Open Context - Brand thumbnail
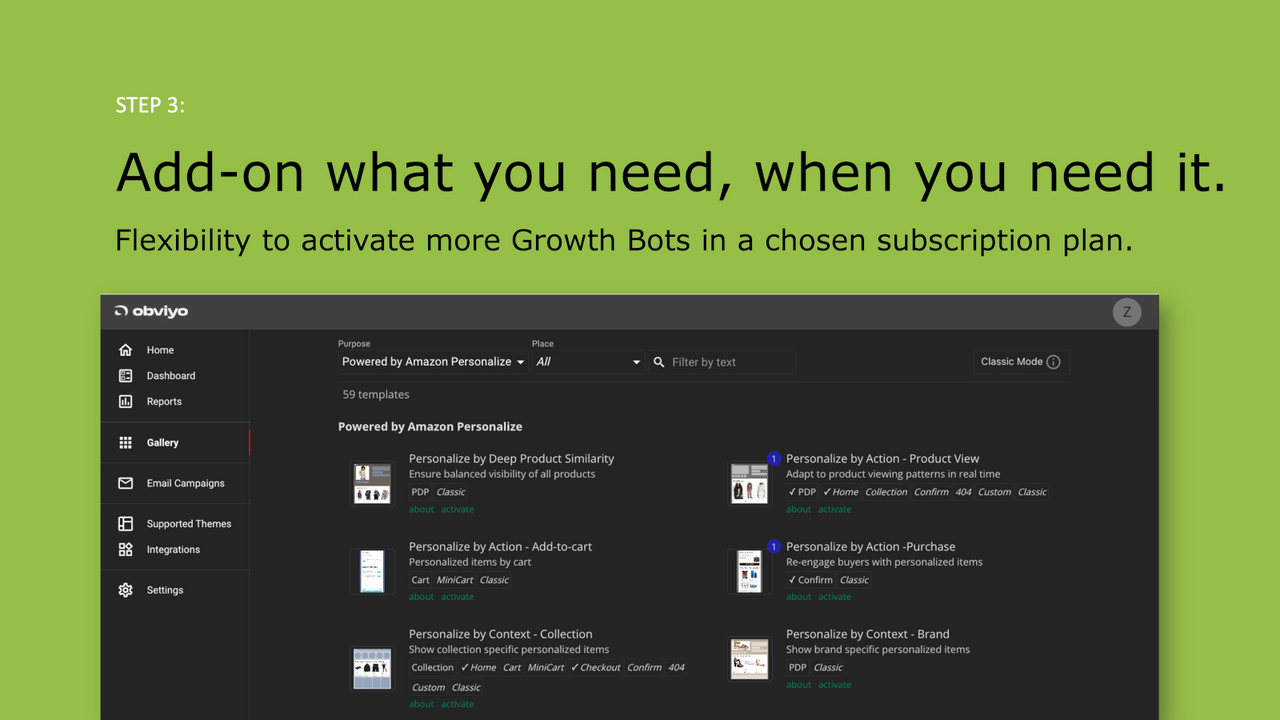1280x720 pixels. tap(750, 659)
